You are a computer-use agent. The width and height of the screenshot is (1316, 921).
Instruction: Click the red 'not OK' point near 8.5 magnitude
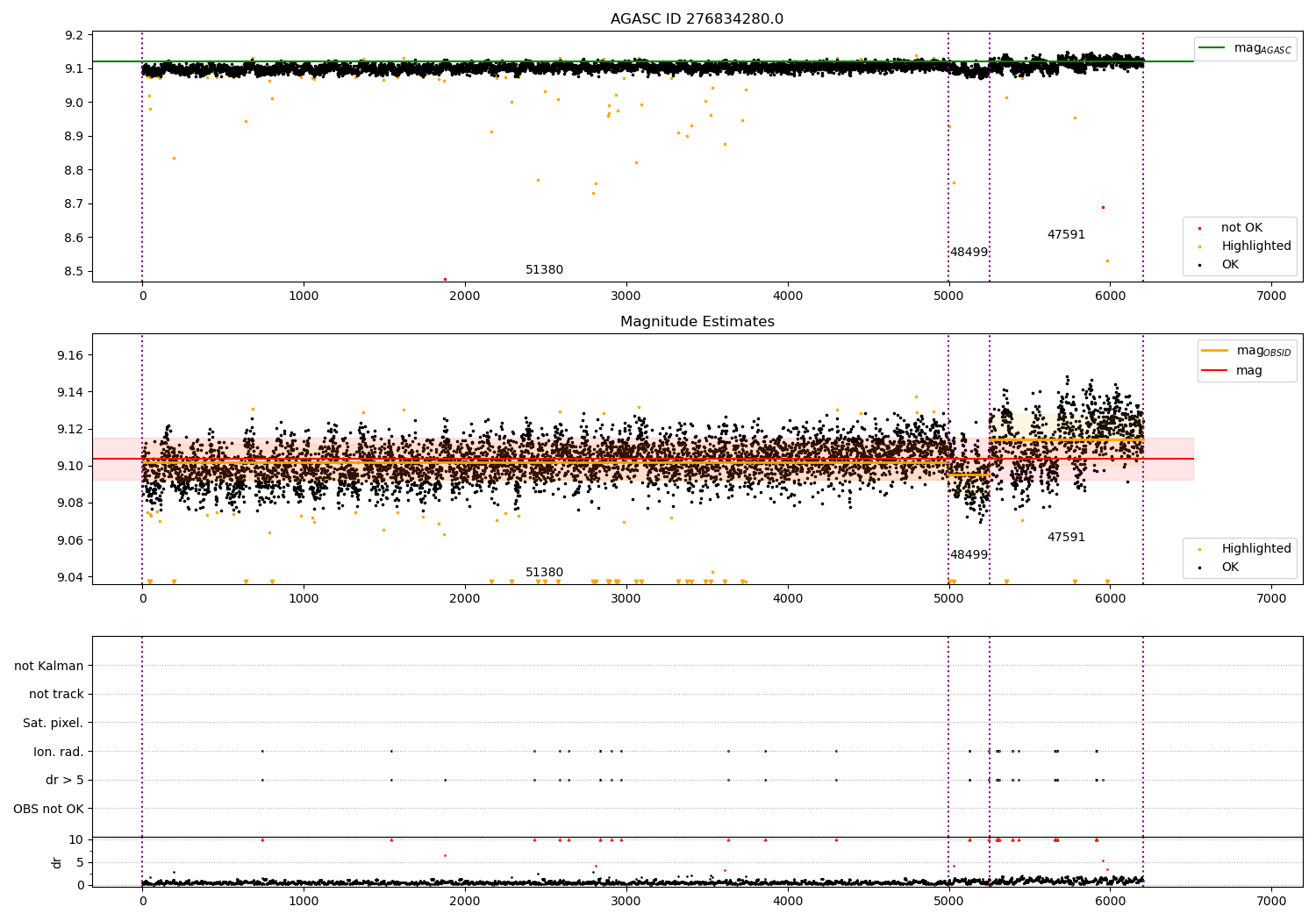tap(445, 279)
